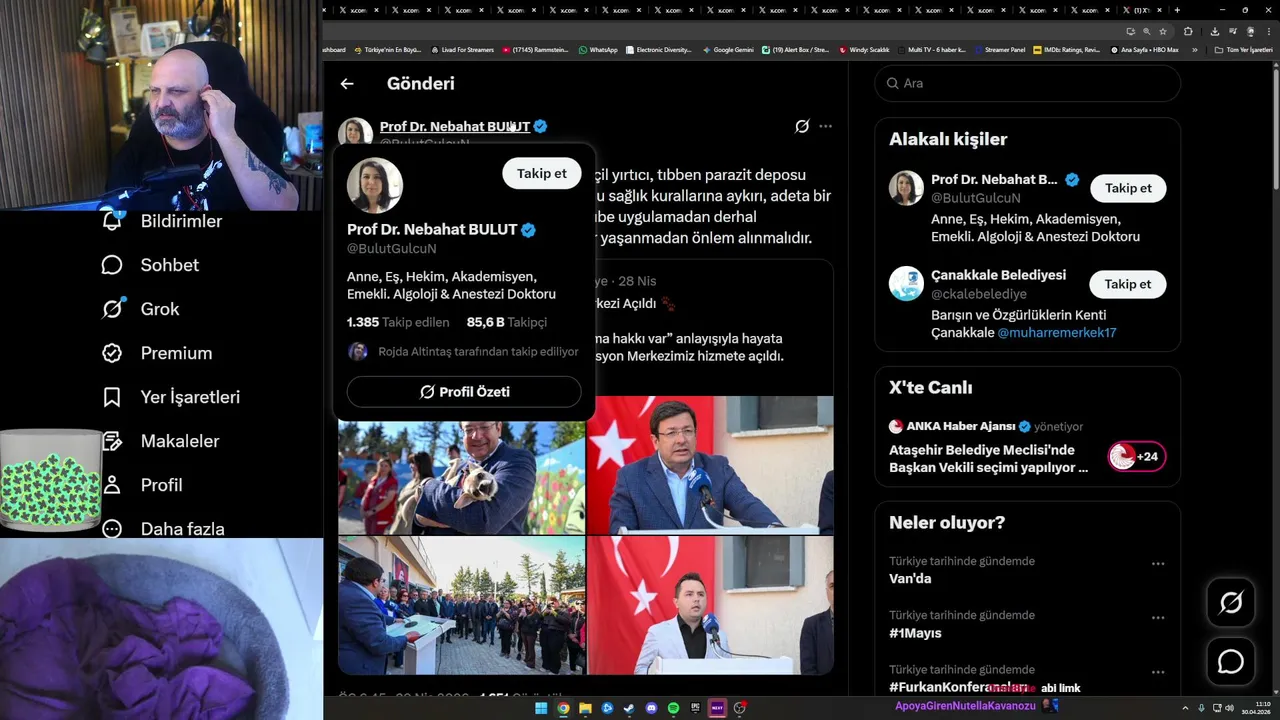Open Chrome's three-dot main menu
The width and height of the screenshot is (1280, 720).
coord(1269,31)
